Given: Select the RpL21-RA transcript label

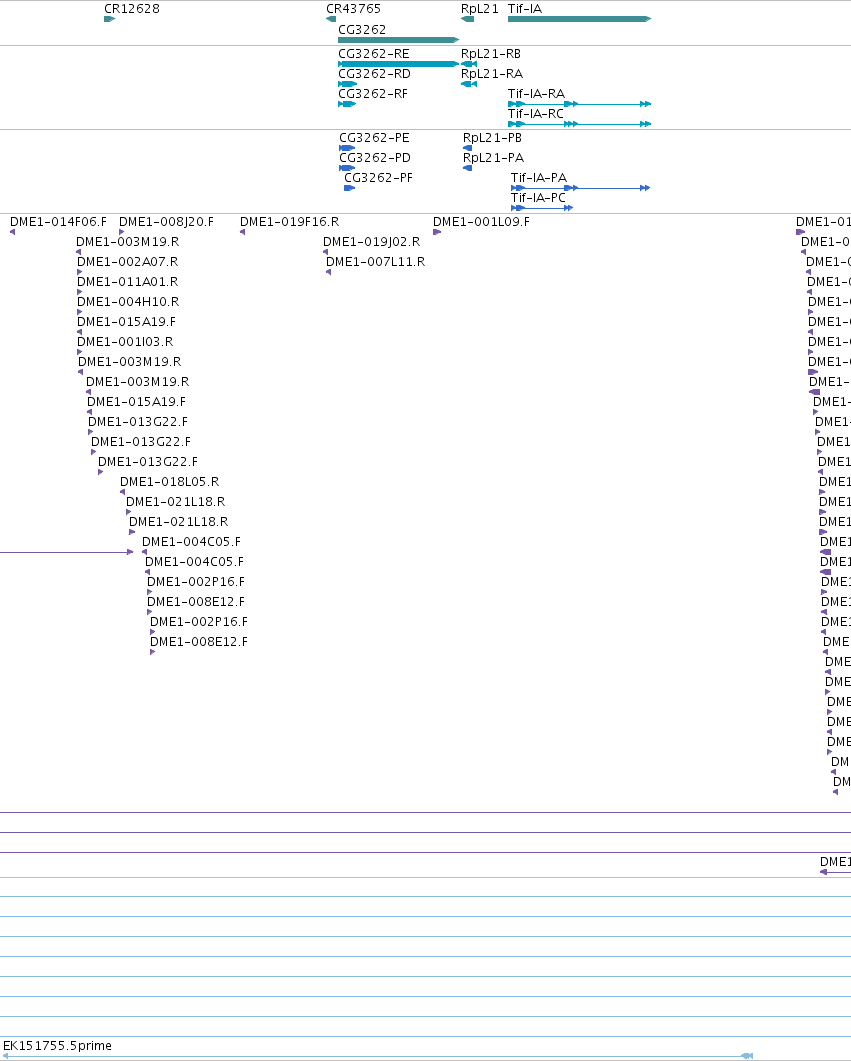Looking at the screenshot, I should (x=492, y=74).
